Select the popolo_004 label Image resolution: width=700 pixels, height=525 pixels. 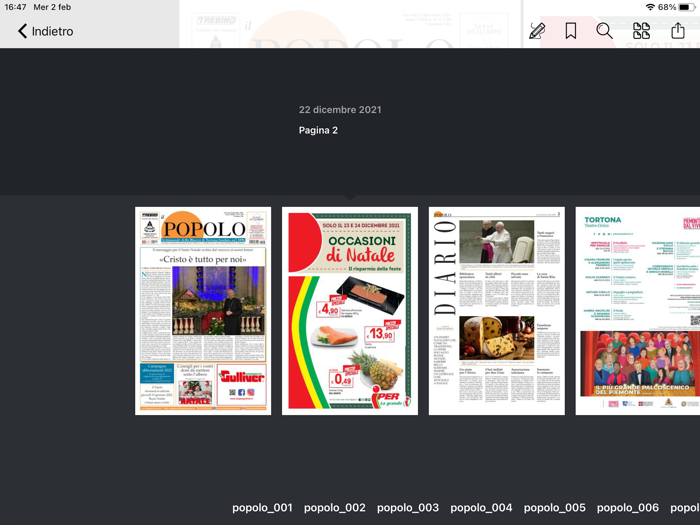coord(481,508)
